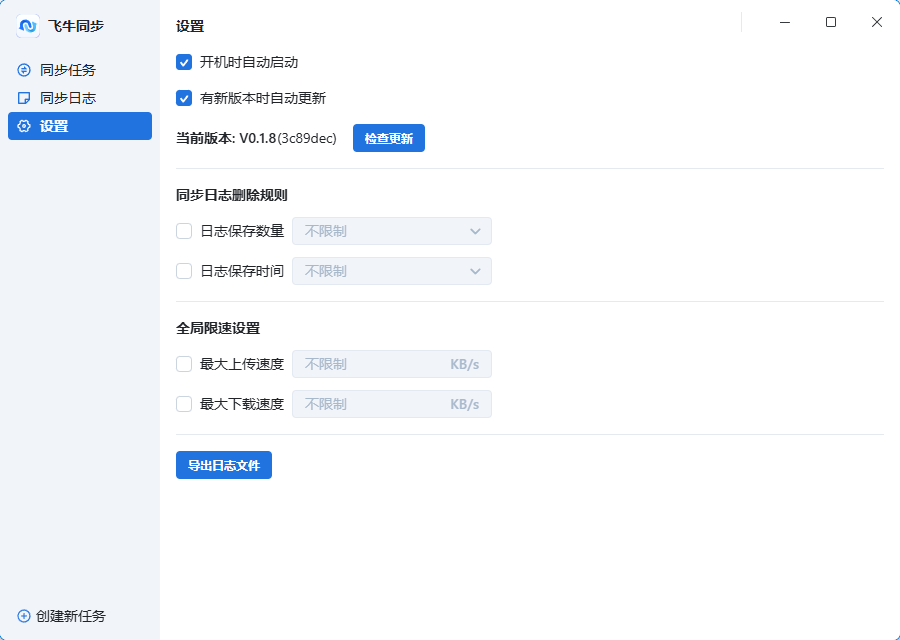Uncheck 有新版本时自动更新 option
This screenshot has height=640, width=900.
[x=184, y=98]
